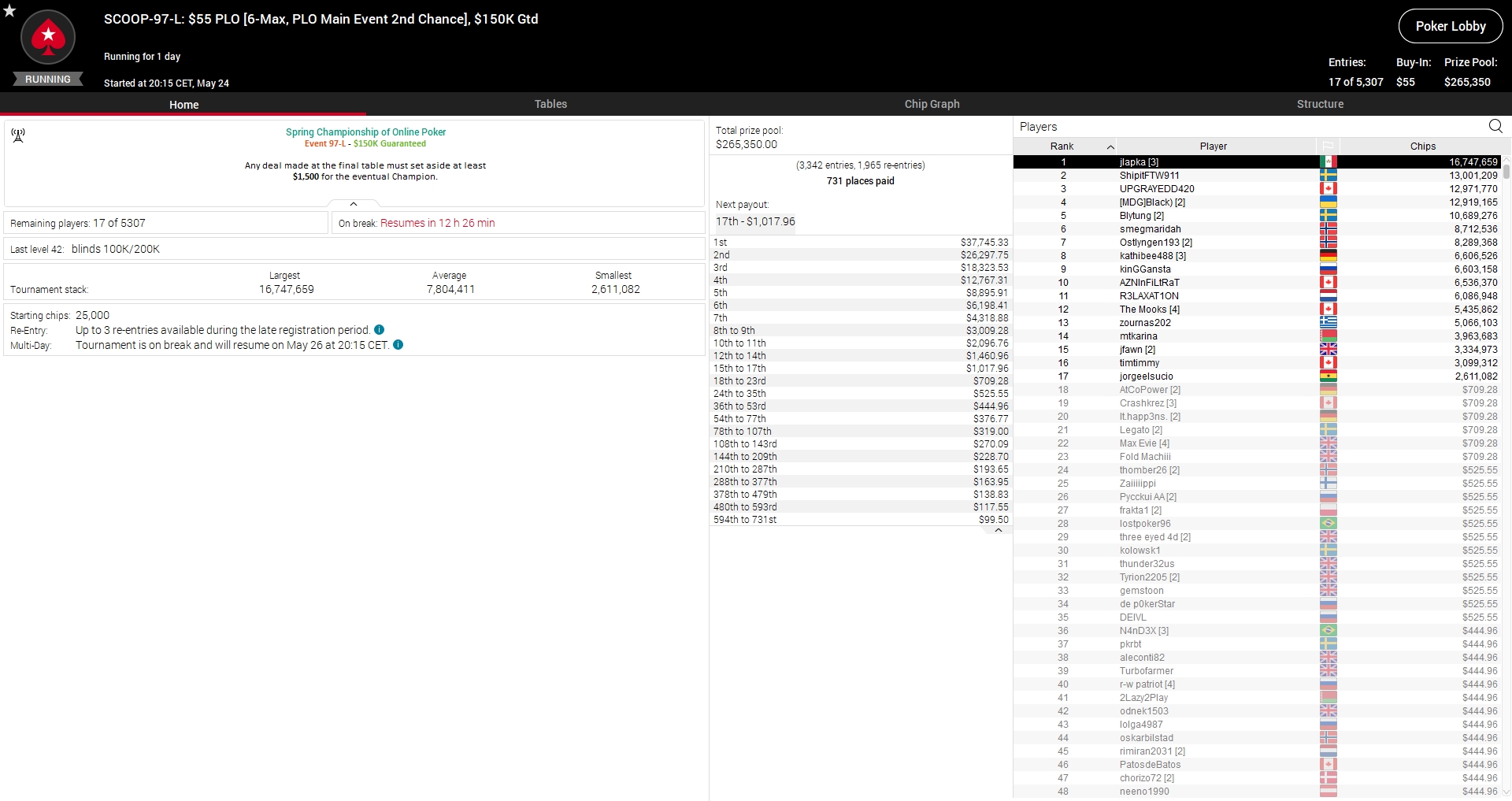Select player [MDG]Black) [2]
The height and width of the screenshot is (801, 1512).
(1257, 202)
